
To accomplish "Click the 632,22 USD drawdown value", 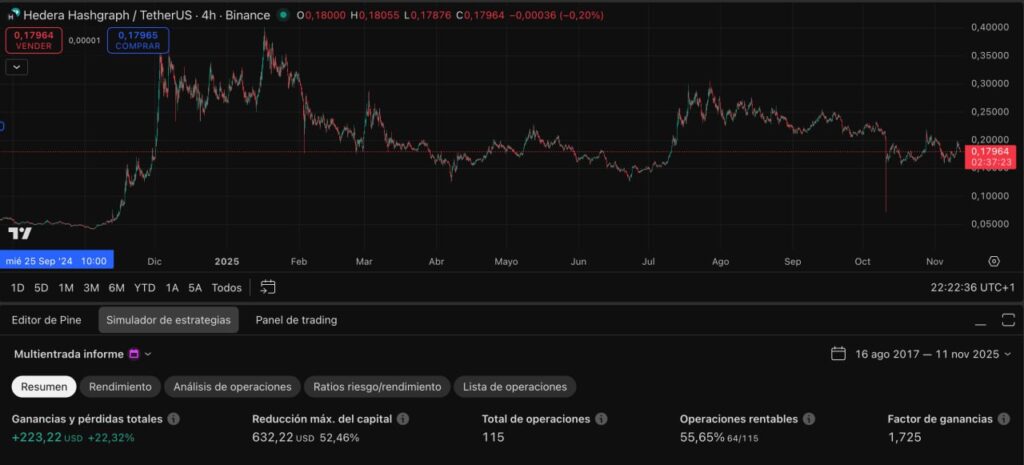I will (x=283, y=438).
